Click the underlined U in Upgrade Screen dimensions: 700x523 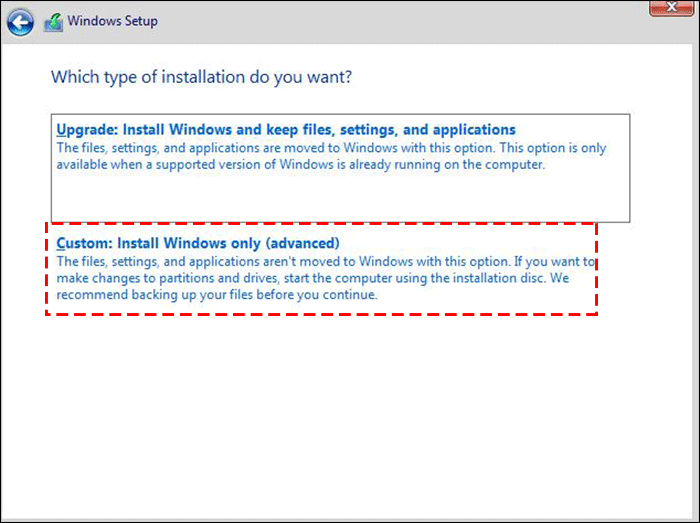62,130
